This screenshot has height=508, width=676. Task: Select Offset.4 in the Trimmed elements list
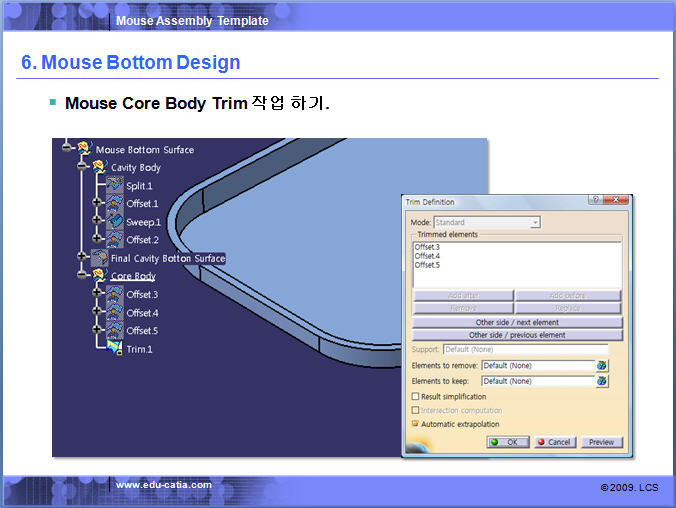427,256
